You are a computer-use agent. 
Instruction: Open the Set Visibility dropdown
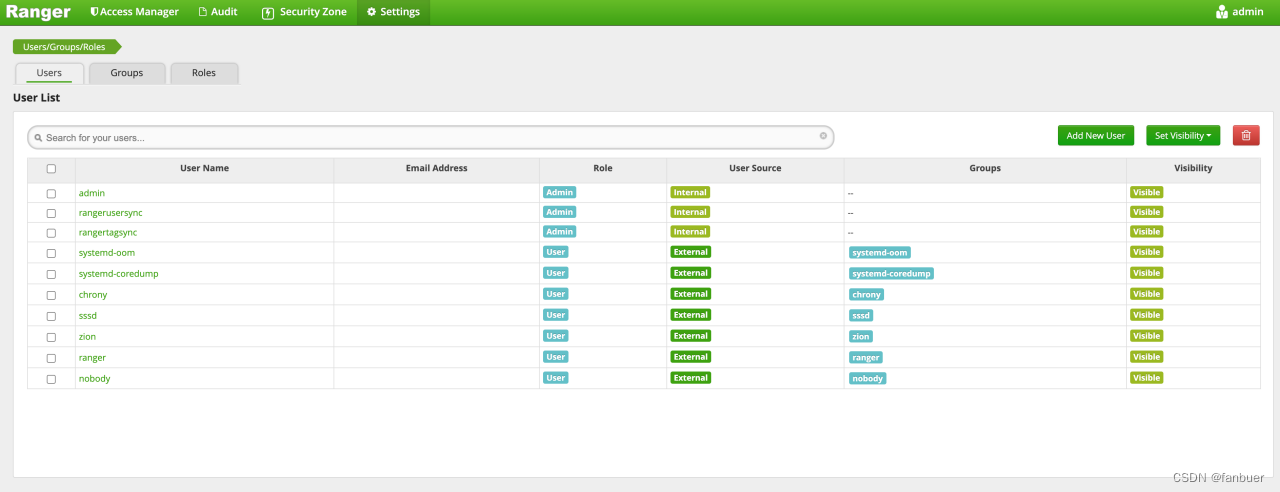pos(1183,136)
